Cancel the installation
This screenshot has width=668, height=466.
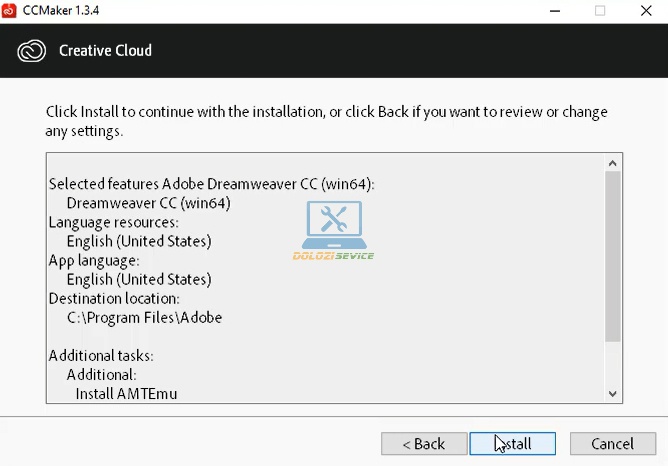point(612,443)
